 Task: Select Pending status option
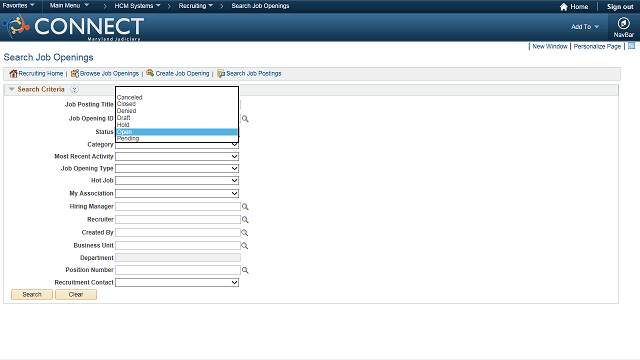click(x=177, y=138)
